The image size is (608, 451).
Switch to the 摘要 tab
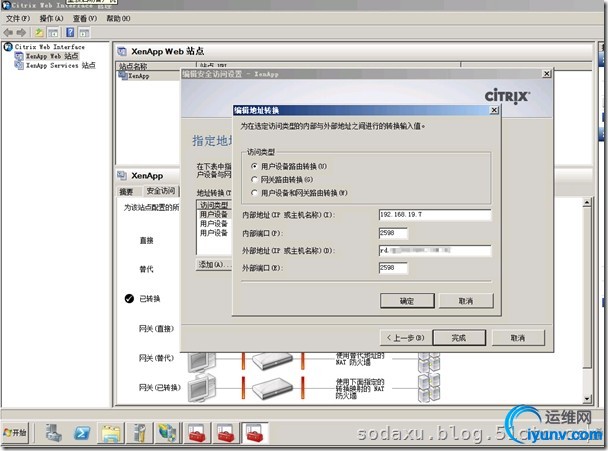pos(126,191)
